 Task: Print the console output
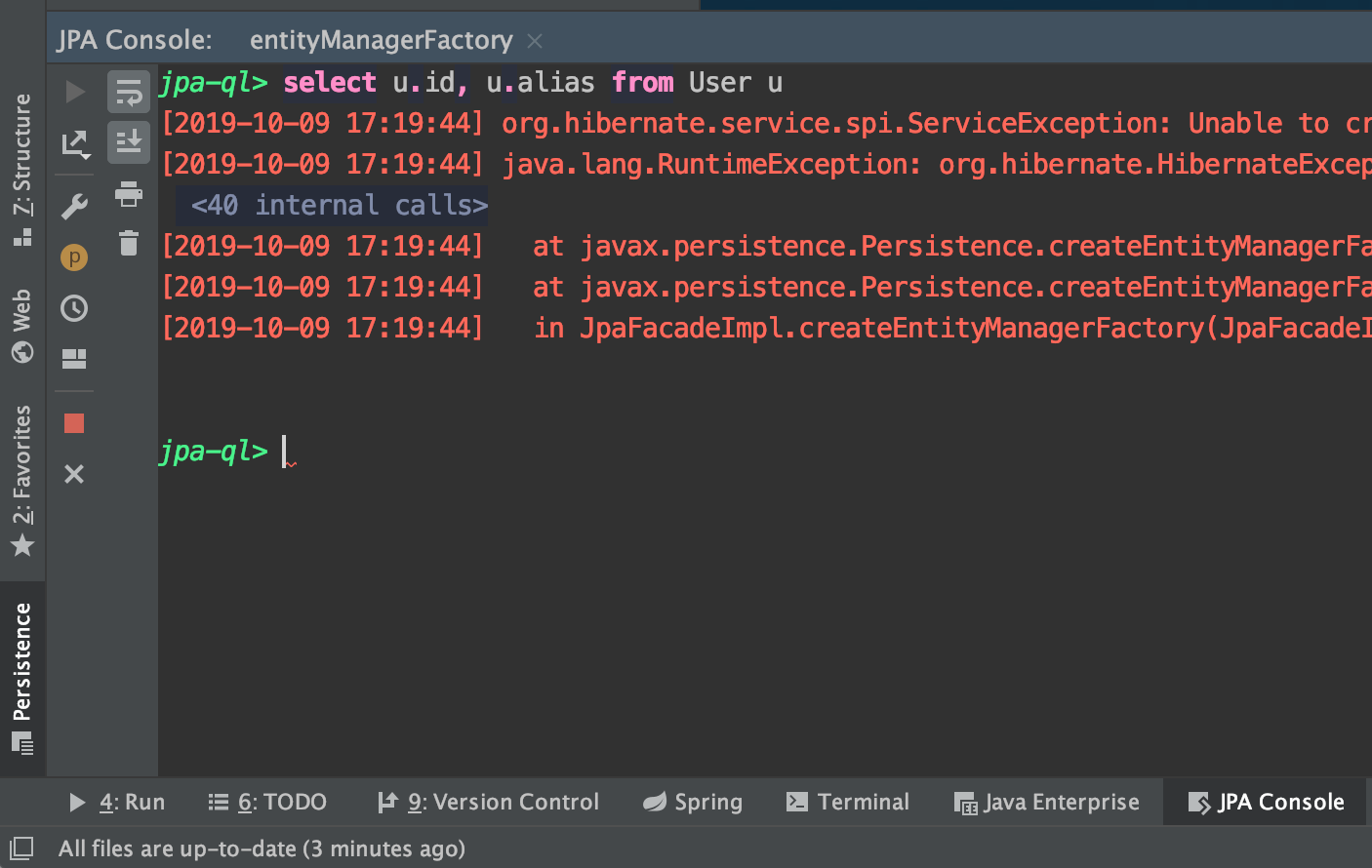129,194
